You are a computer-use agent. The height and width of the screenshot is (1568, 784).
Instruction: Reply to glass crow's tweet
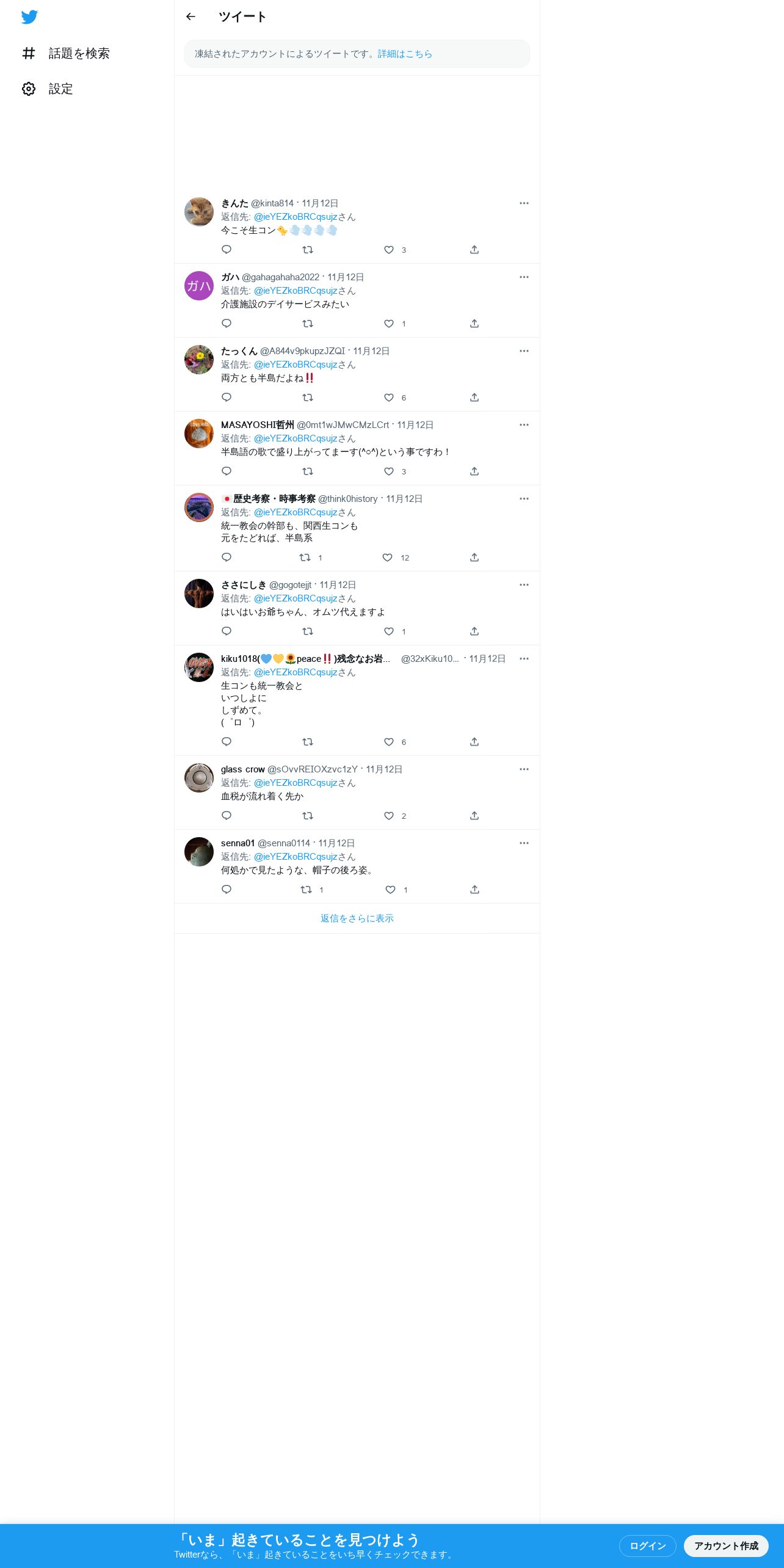tap(227, 816)
